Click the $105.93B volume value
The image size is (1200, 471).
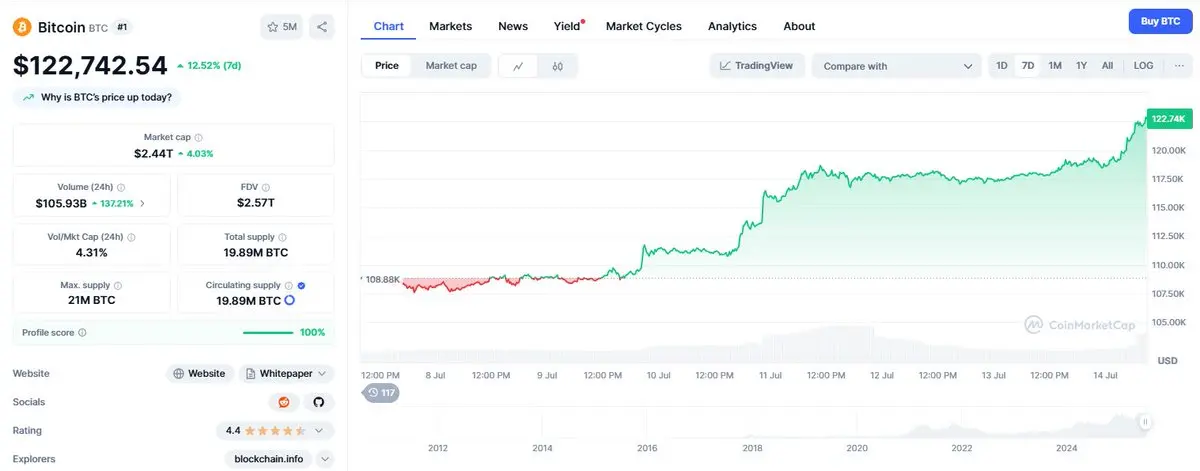point(63,203)
